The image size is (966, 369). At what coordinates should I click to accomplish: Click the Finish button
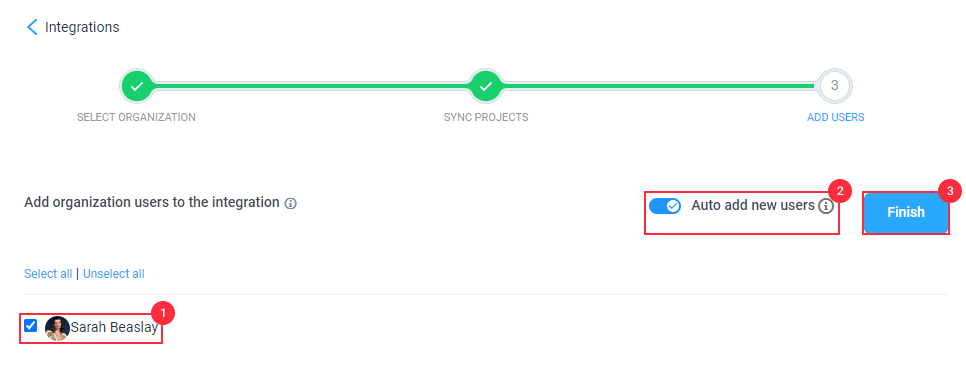pos(906,213)
